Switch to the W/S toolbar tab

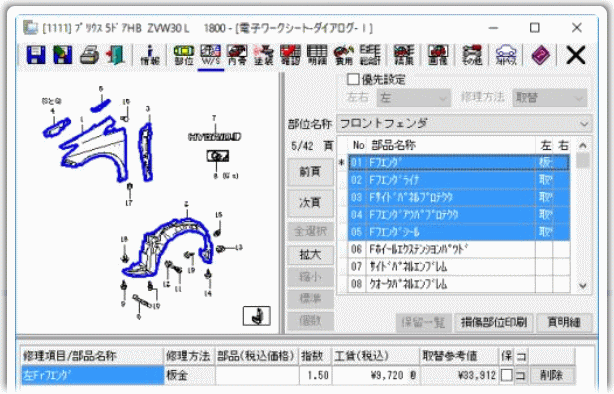(211, 55)
